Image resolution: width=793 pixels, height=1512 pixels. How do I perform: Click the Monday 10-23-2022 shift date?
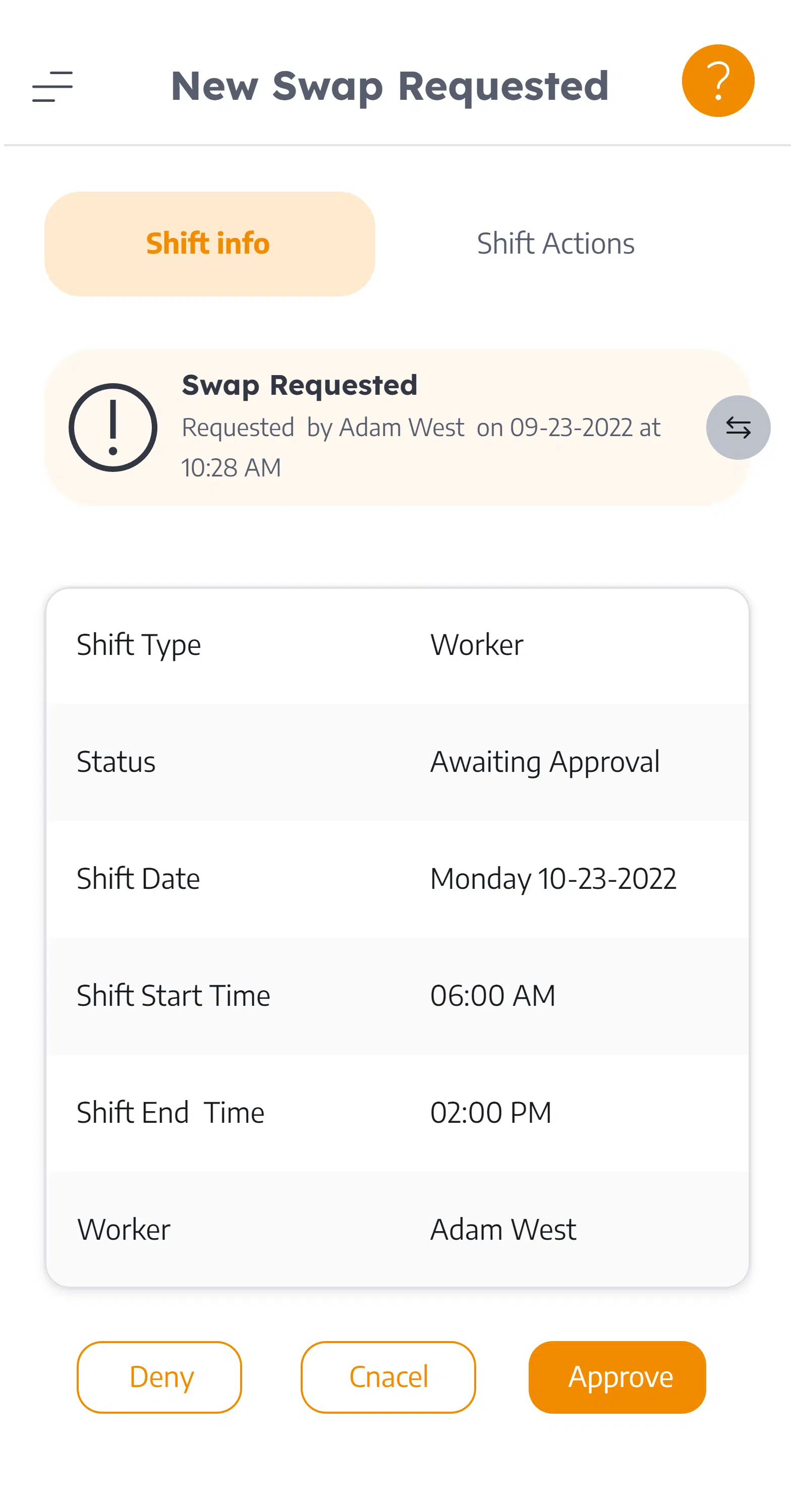(553, 879)
